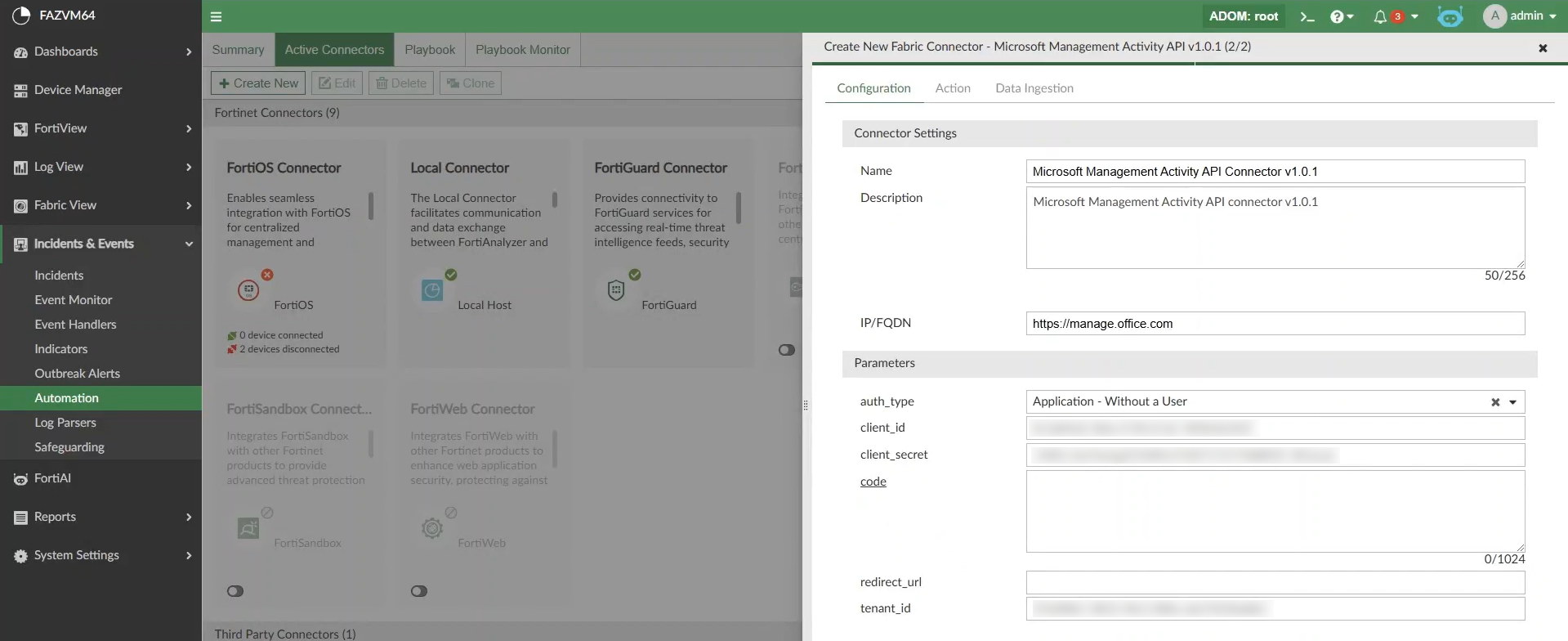Click the Create New button

(258, 83)
